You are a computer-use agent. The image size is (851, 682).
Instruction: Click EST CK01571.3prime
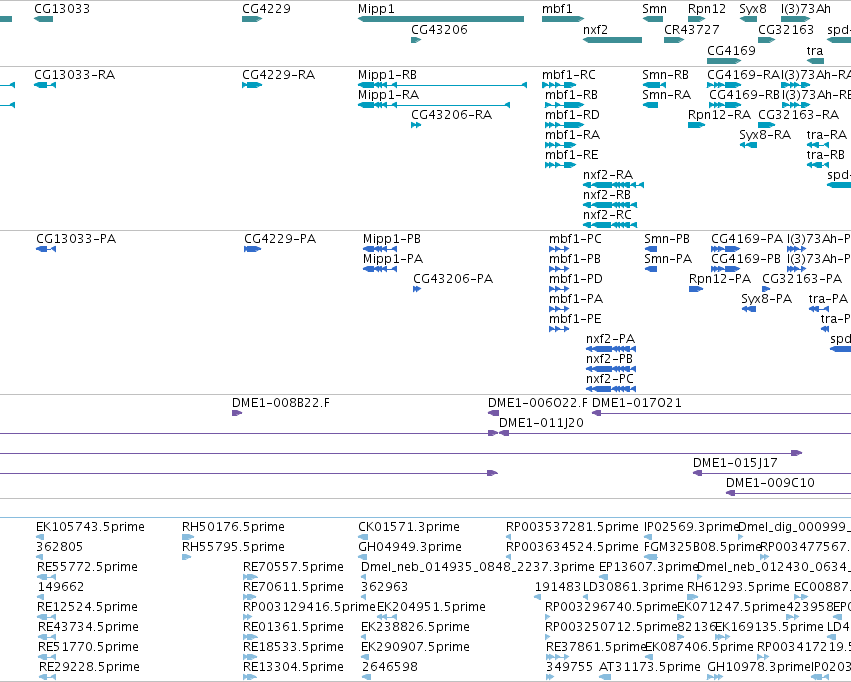pos(409,527)
